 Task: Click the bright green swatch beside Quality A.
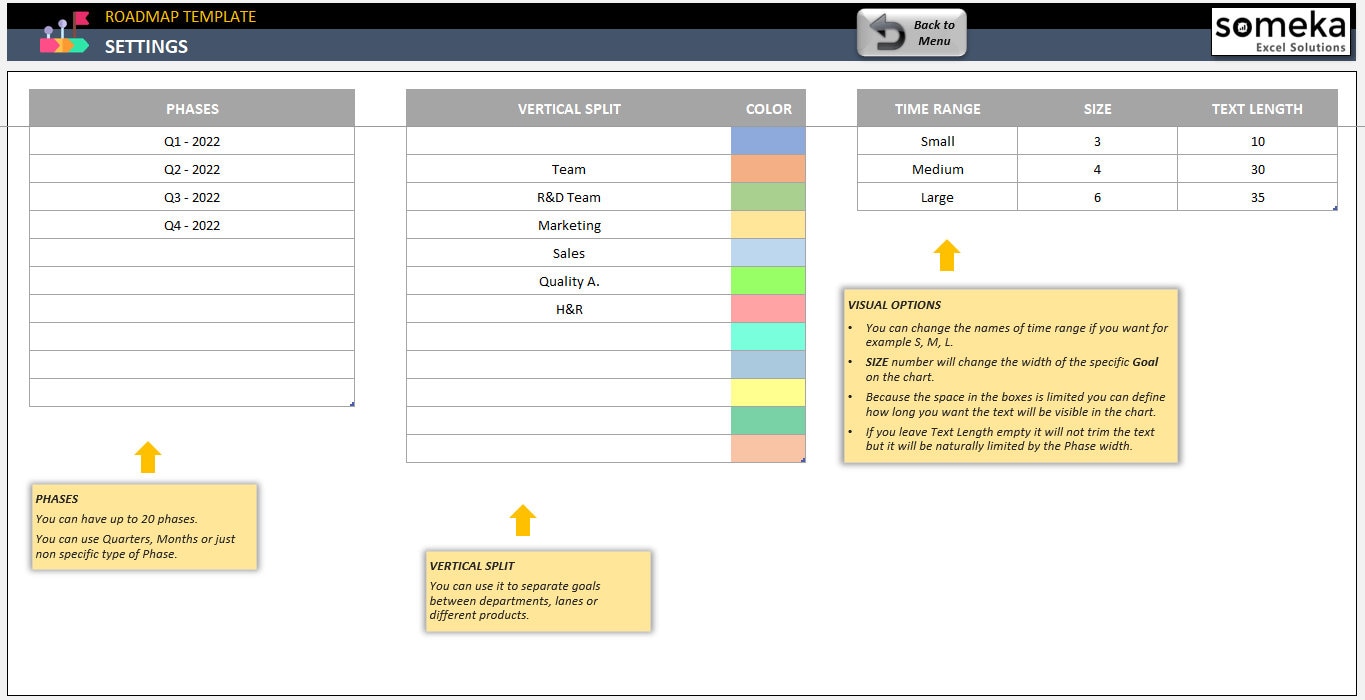click(768, 281)
